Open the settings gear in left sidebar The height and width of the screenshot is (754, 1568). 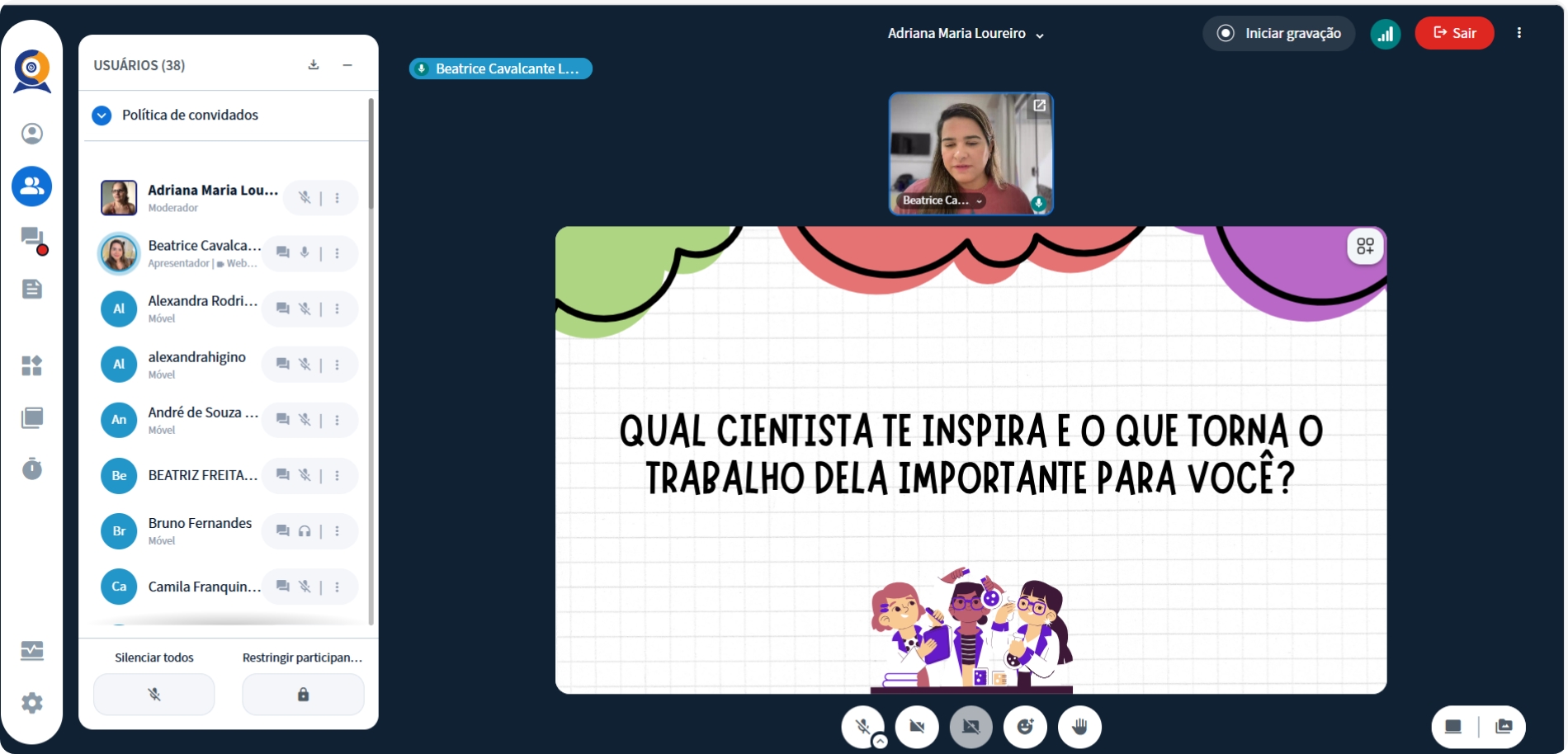coord(32,703)
